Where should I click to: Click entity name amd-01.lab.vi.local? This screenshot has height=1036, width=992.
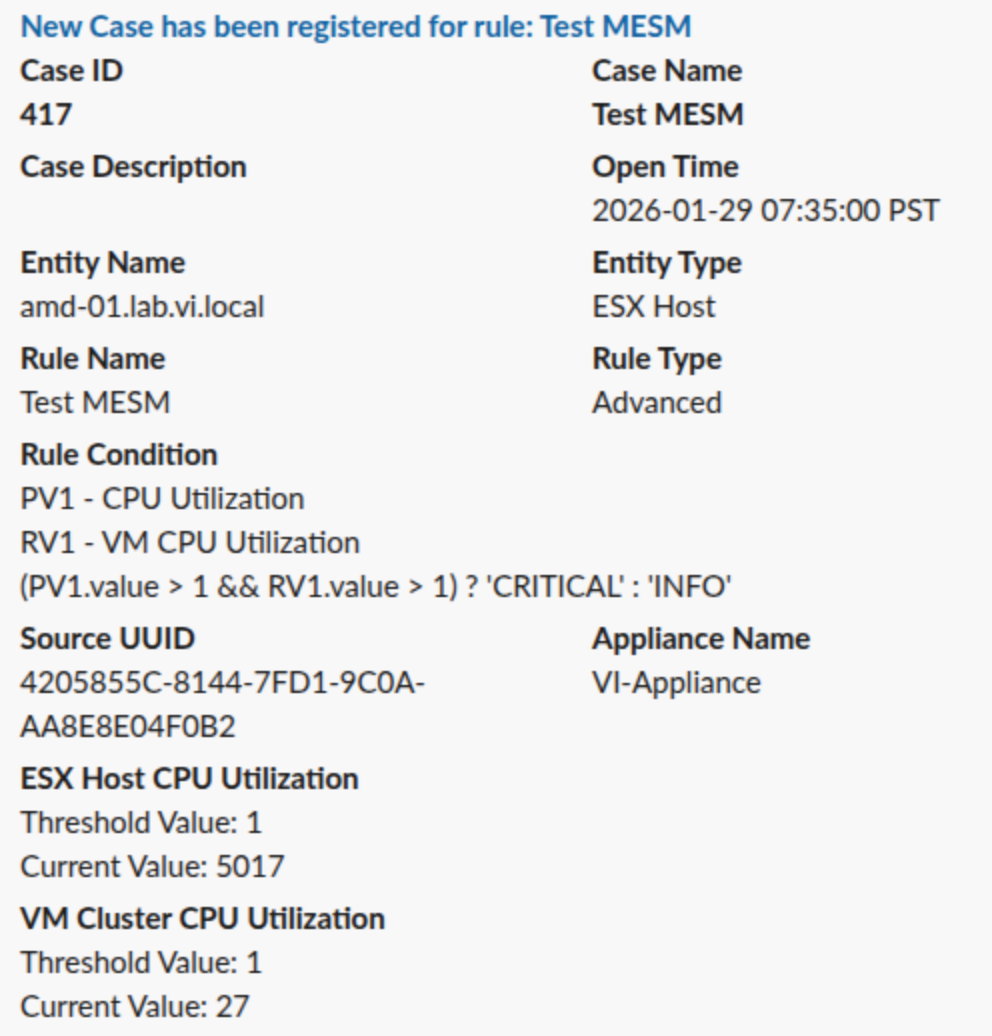[142, 307]
